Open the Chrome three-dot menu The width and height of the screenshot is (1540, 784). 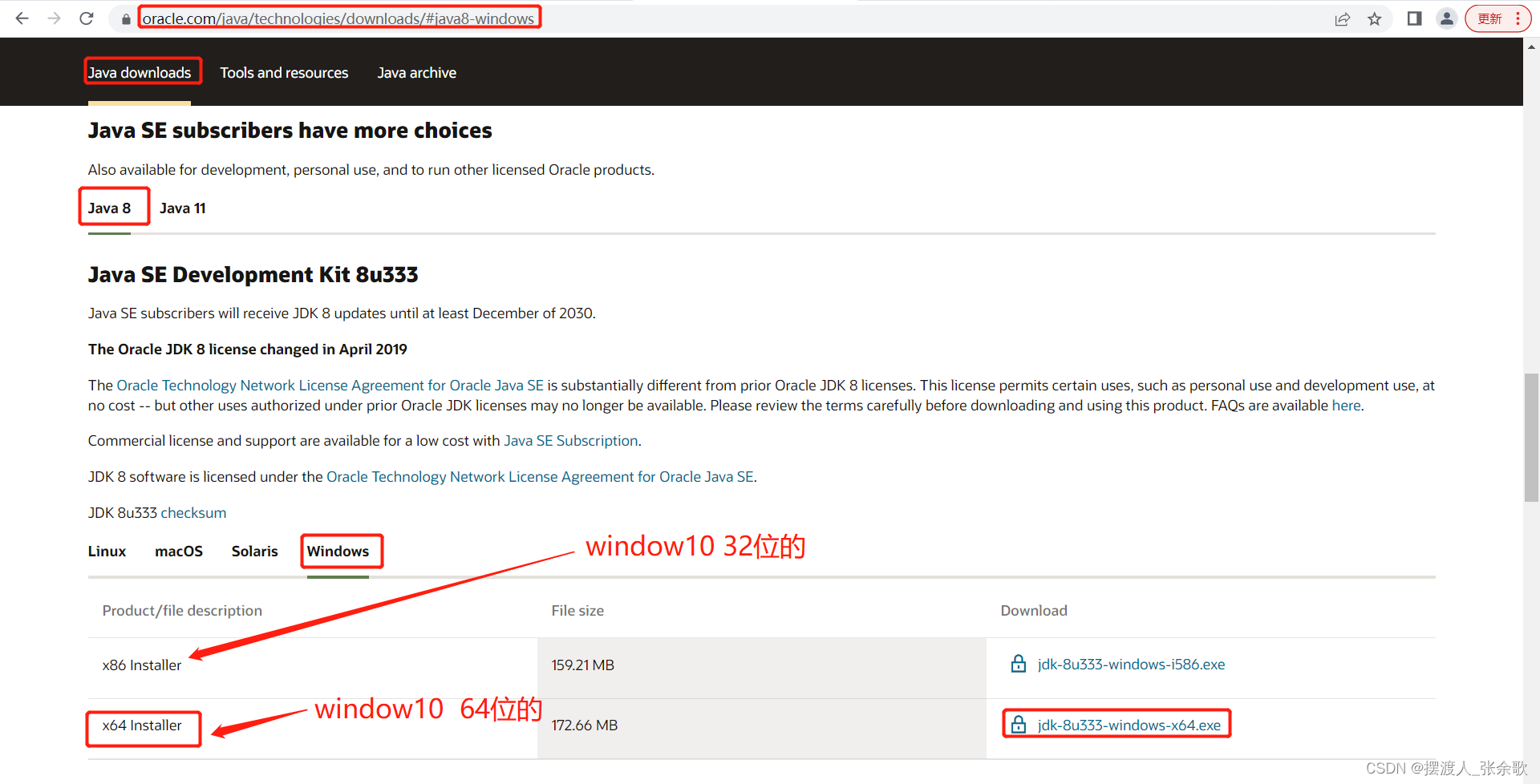[1518, 18]
